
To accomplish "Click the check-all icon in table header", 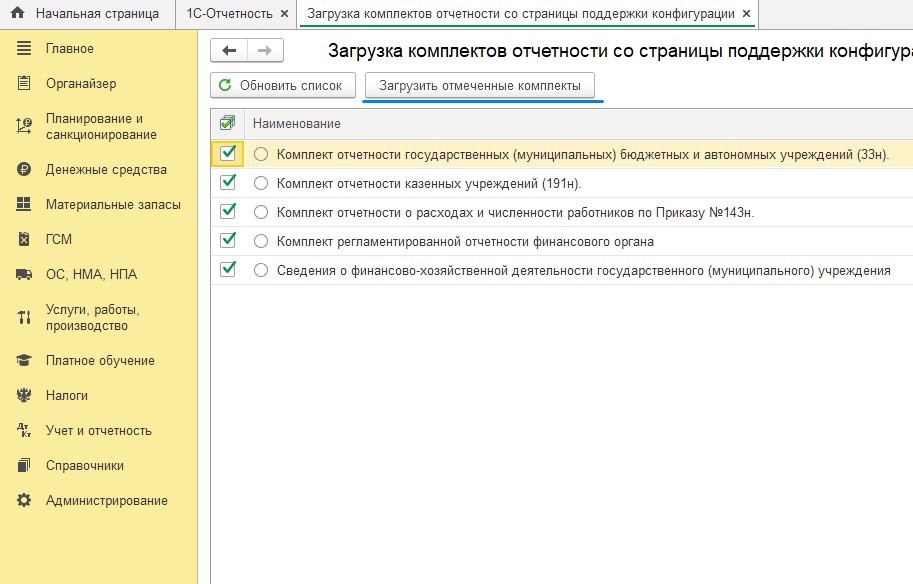I will click(228, 123).
